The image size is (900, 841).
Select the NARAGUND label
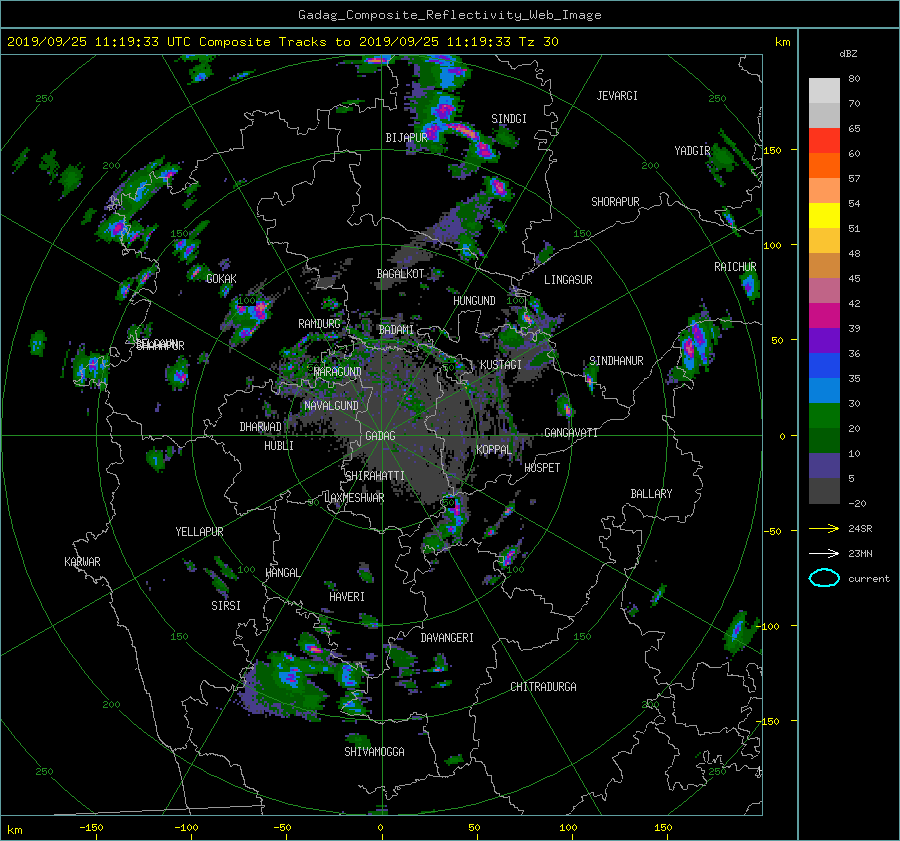pyautogui.click(x=338, y=372)
